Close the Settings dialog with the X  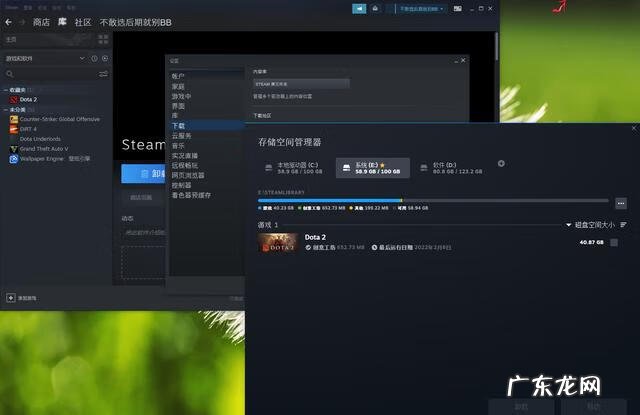[463, 60]
